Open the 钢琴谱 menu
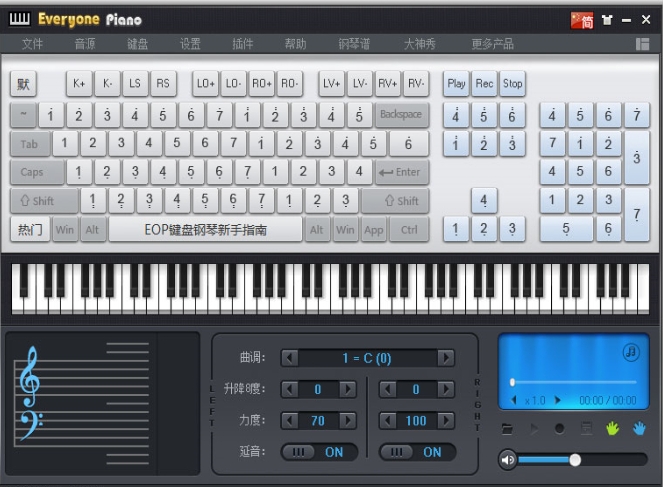This screenshot has height=487, width=663. 354,44
